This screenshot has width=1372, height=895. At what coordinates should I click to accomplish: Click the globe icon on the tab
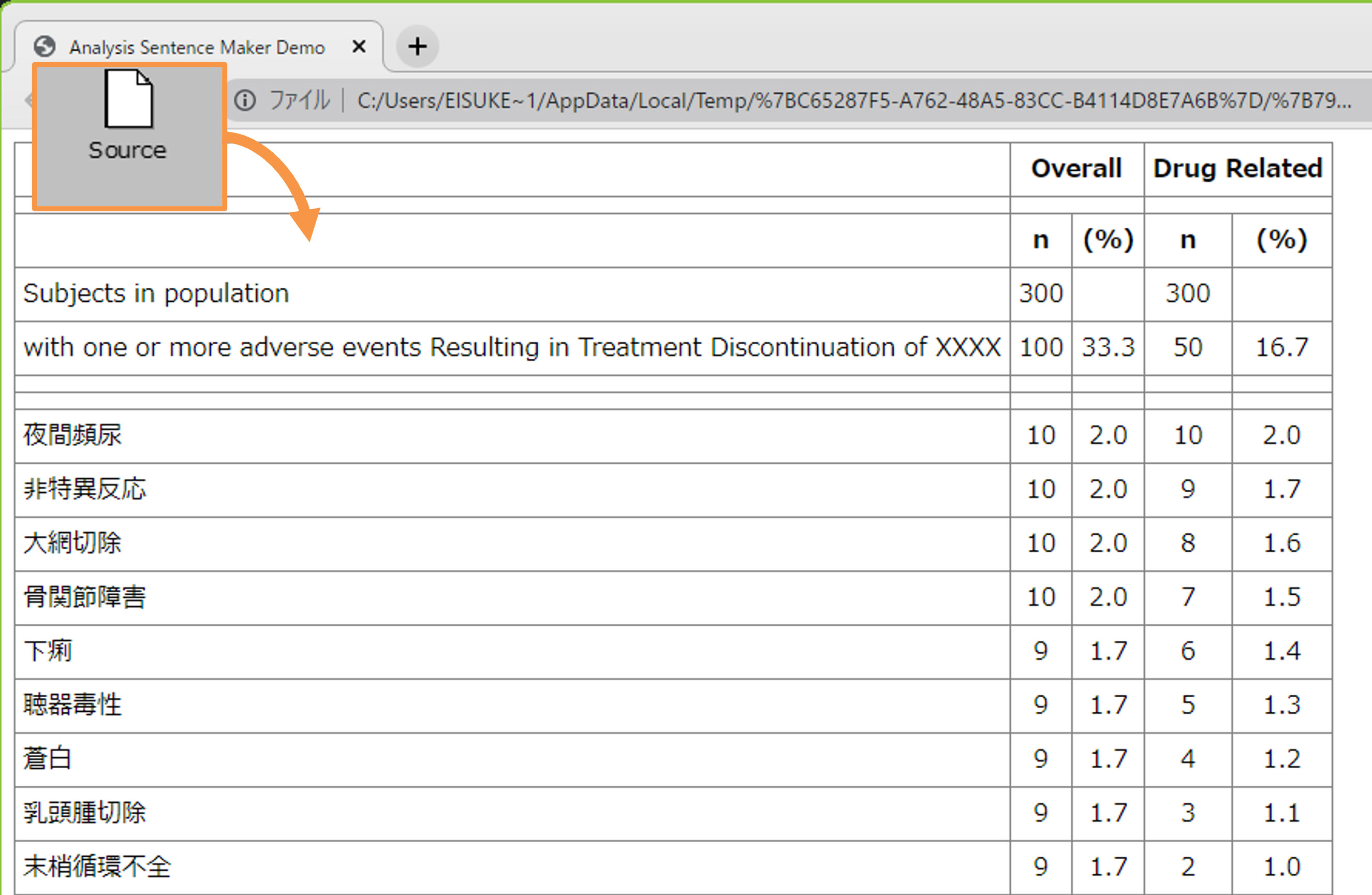[x=45, y=47]
